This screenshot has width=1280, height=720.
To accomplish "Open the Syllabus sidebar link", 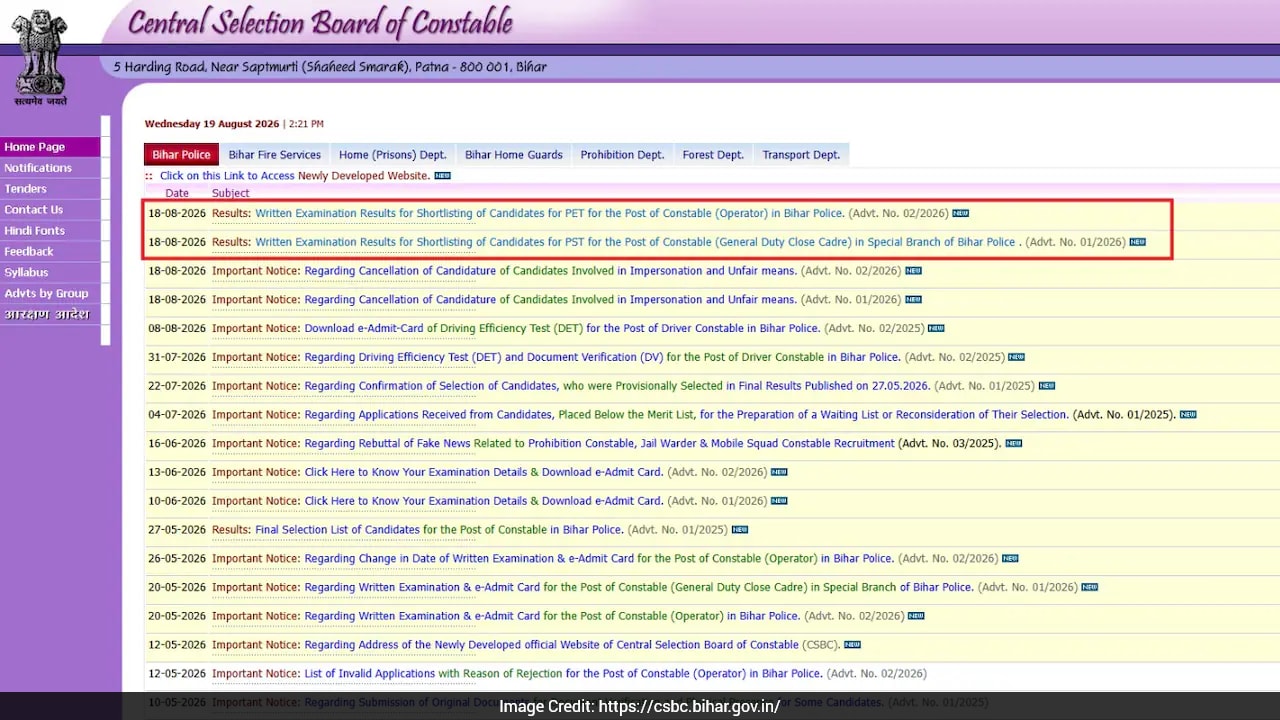I will coord(50,273).
